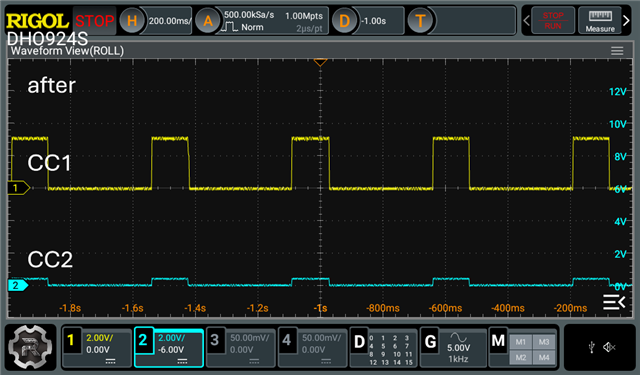Click the 1.00Mpts memory depth readout
Screen dimensions: 640x375
304,16
